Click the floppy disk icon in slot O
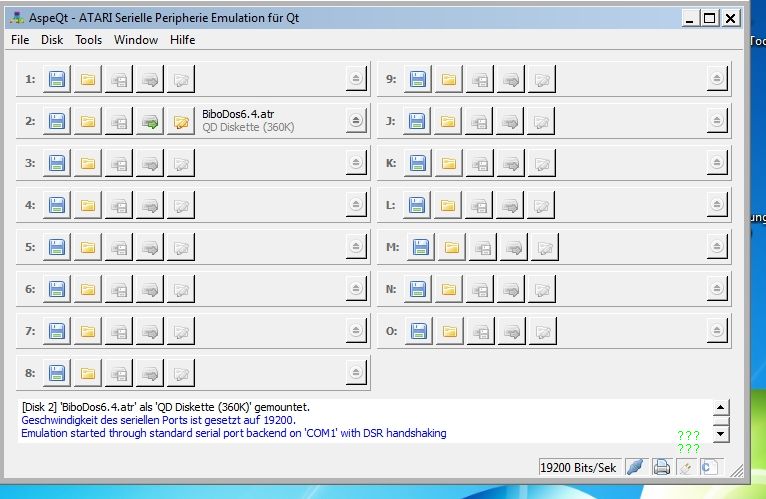 tap(419, 331)
